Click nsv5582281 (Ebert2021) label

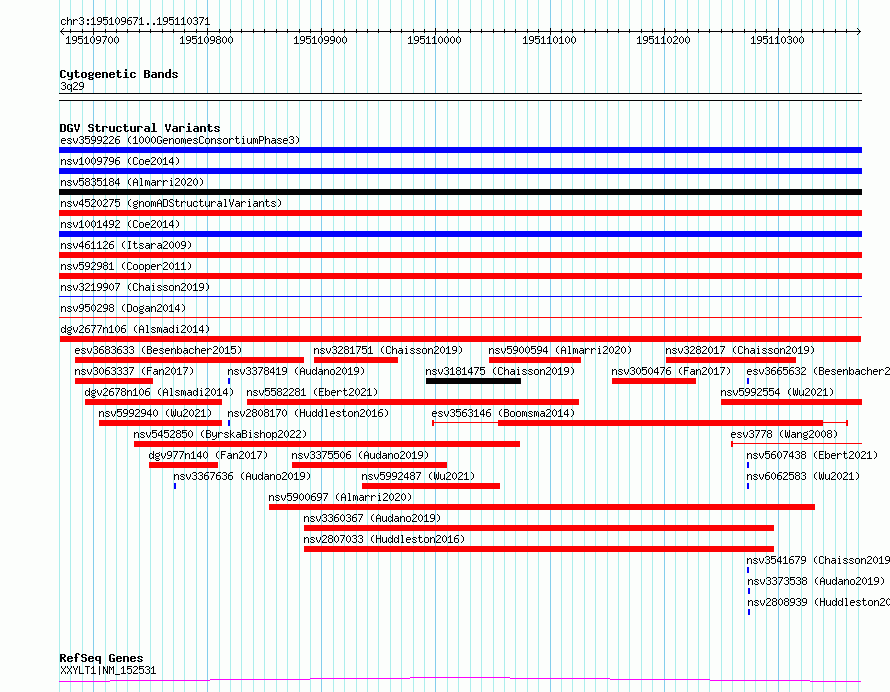312,392
